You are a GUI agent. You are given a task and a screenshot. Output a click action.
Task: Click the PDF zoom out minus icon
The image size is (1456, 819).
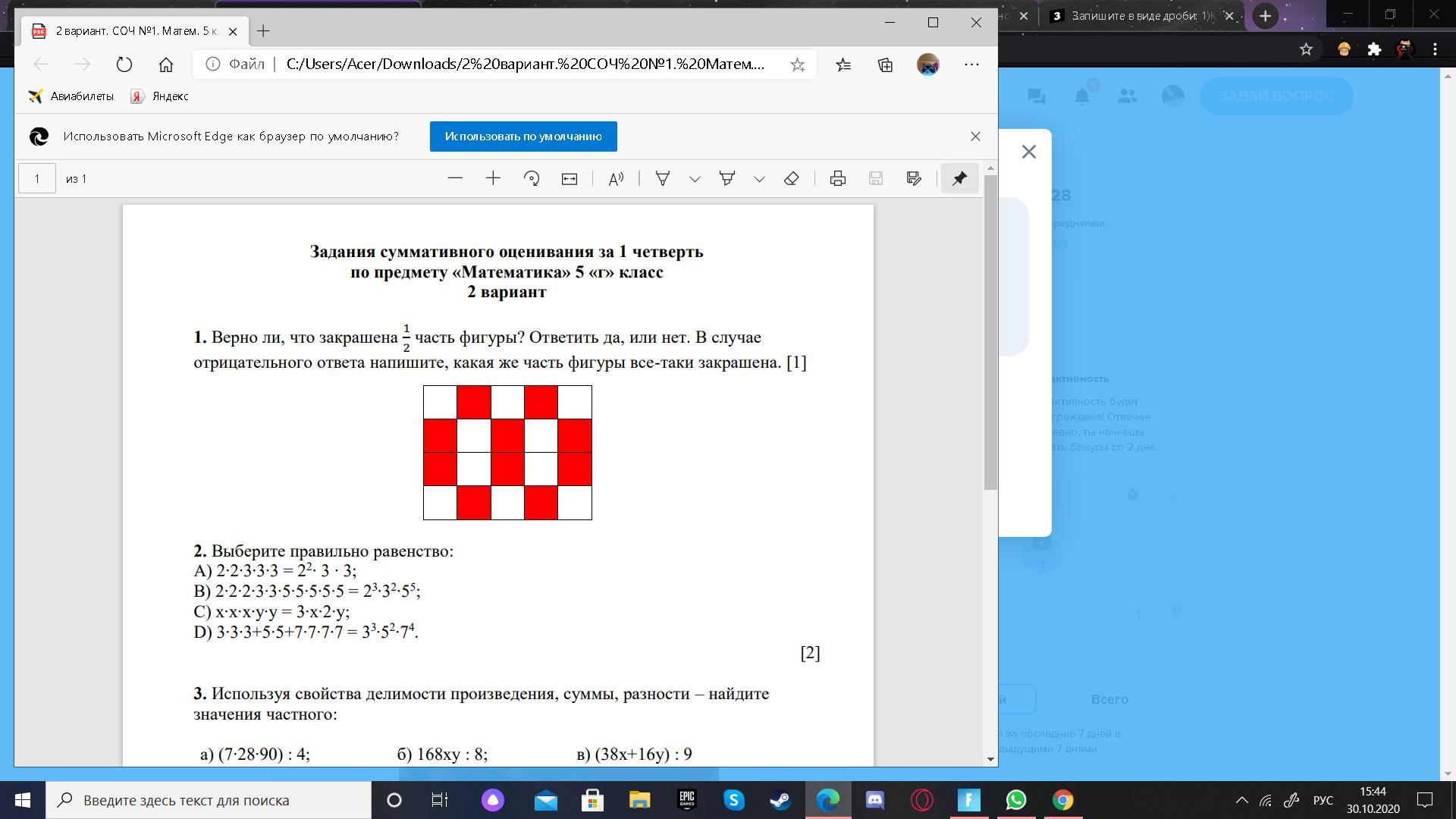click(x=455, y=179)
